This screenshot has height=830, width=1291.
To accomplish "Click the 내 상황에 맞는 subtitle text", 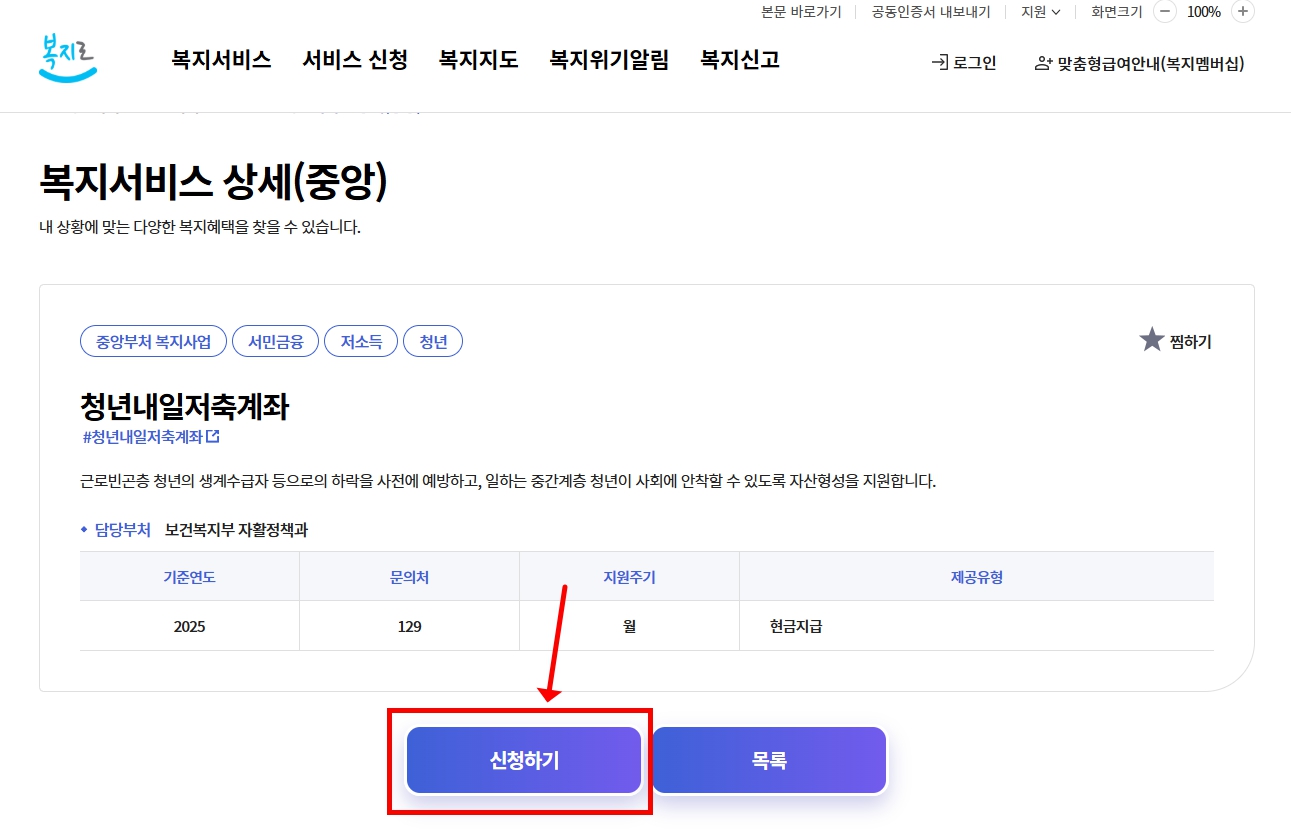I will [200, 227].
